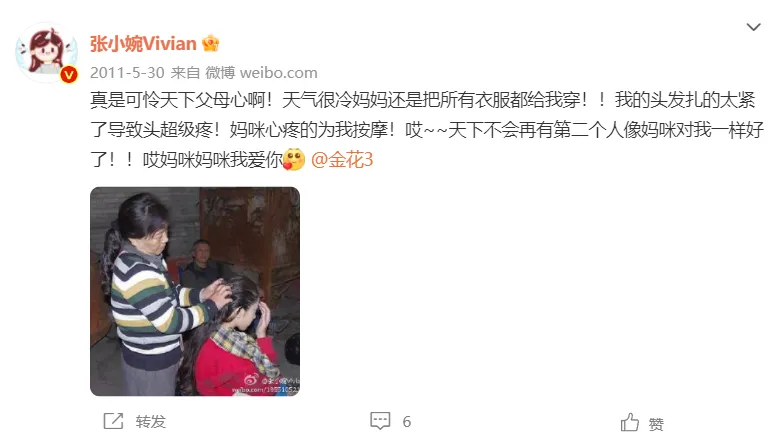Enlarge the attached photo thumbnail
Image resolution: width=777 pixels, height=446 pixels.
pyautogui.click(x=195, y=291)
